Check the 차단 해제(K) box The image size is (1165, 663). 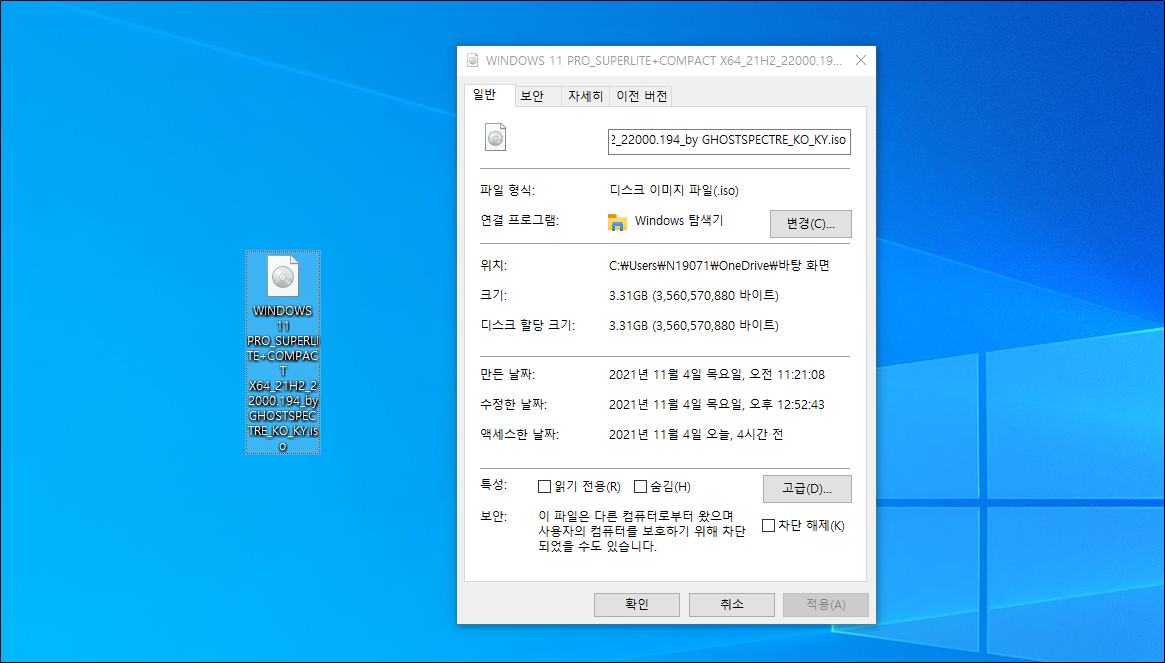click(769, 525)
